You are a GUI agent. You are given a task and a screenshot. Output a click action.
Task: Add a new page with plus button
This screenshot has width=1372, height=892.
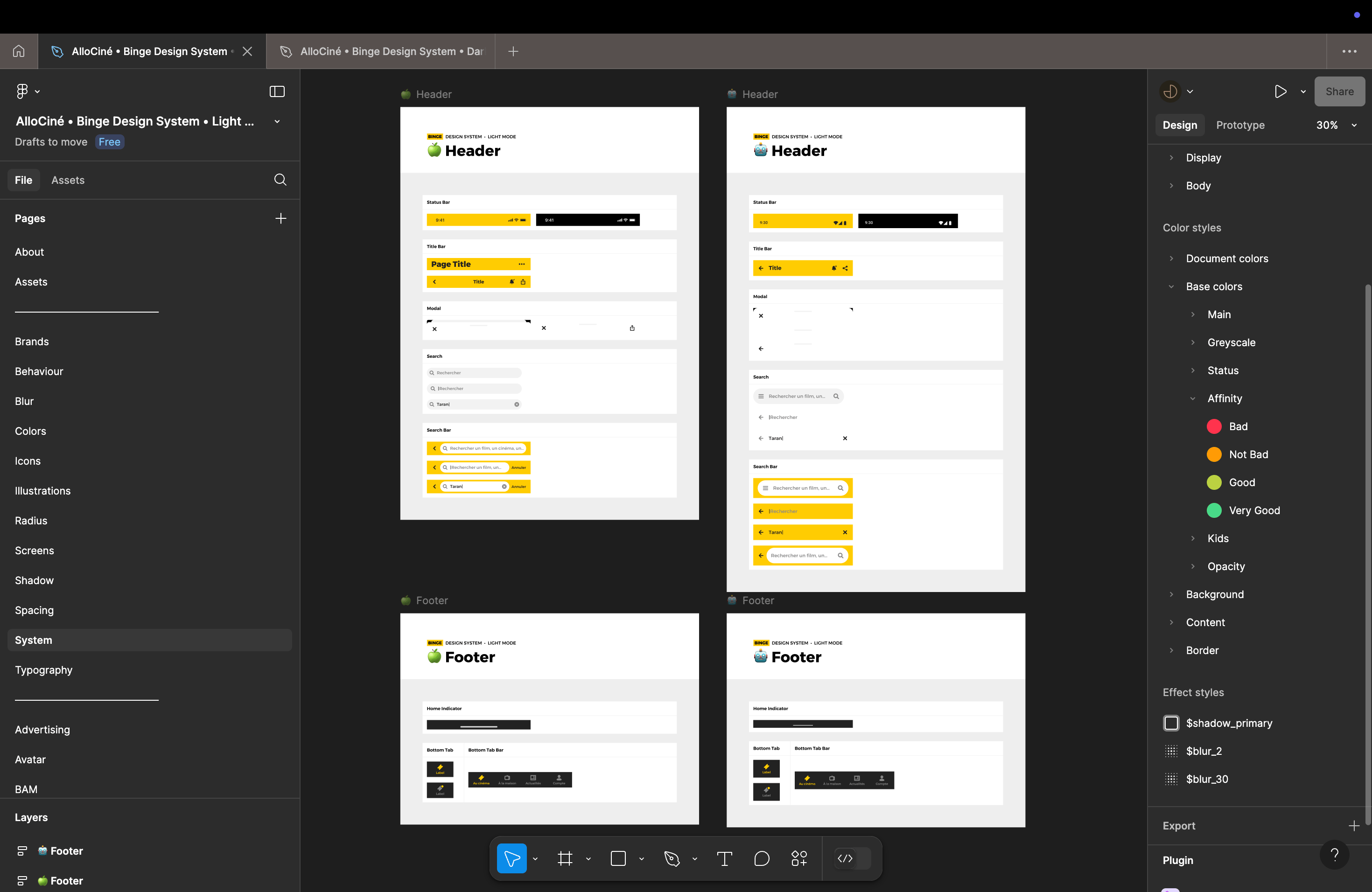(x=281, y=218)
